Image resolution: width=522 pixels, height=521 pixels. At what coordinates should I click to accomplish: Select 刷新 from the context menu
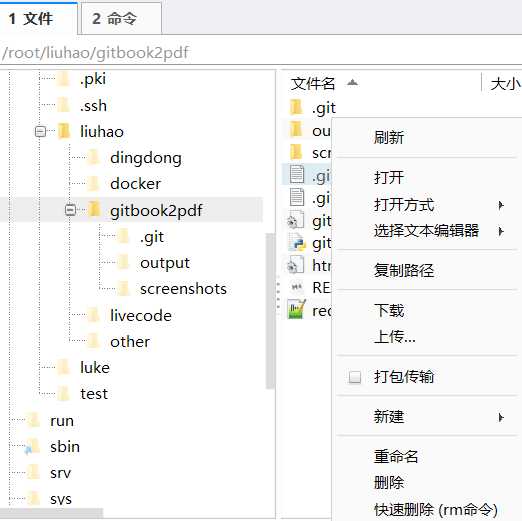[389, 137]
